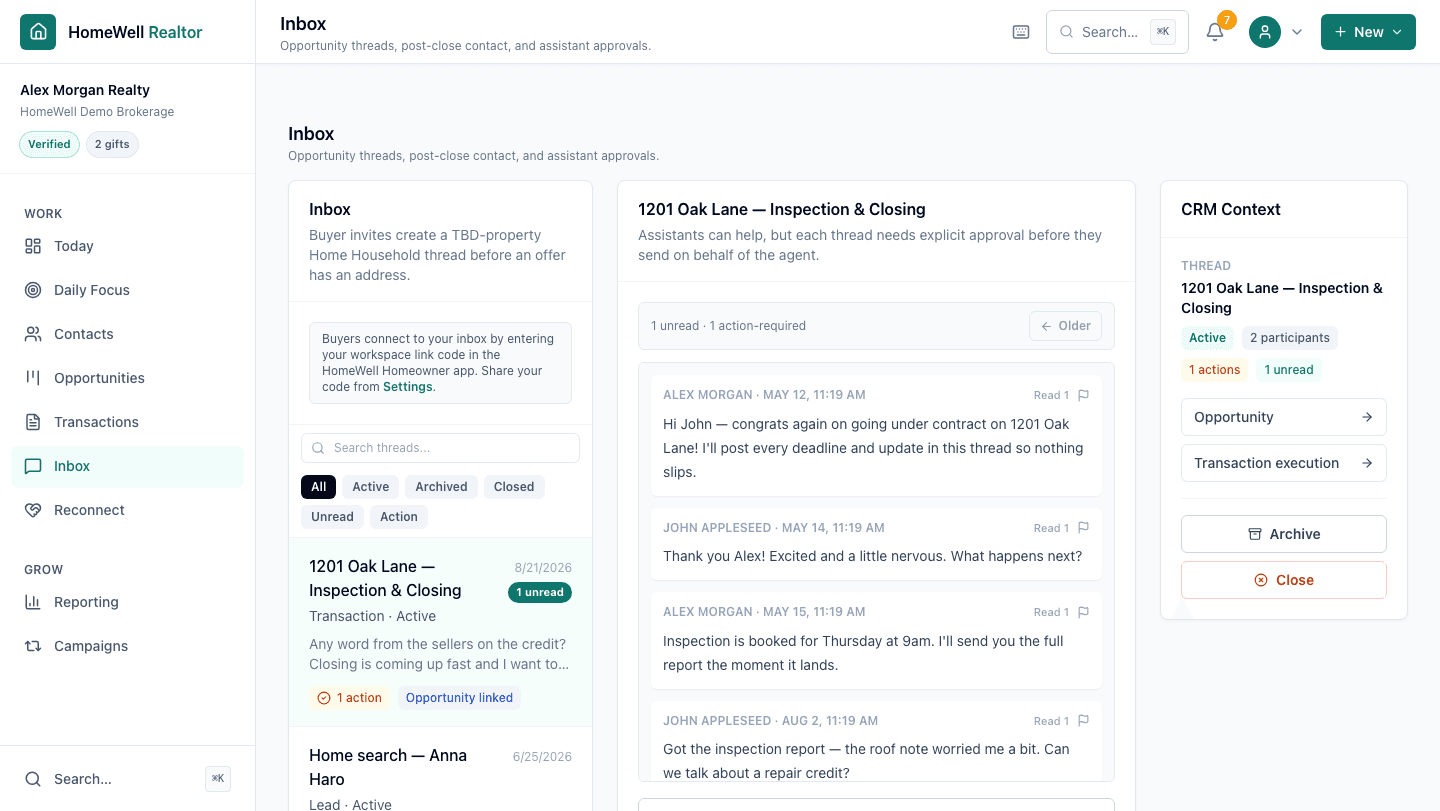The width and height of the screenshot is (1440, 811).
Task: Open the notifications bell
Action: [1215, 32]
